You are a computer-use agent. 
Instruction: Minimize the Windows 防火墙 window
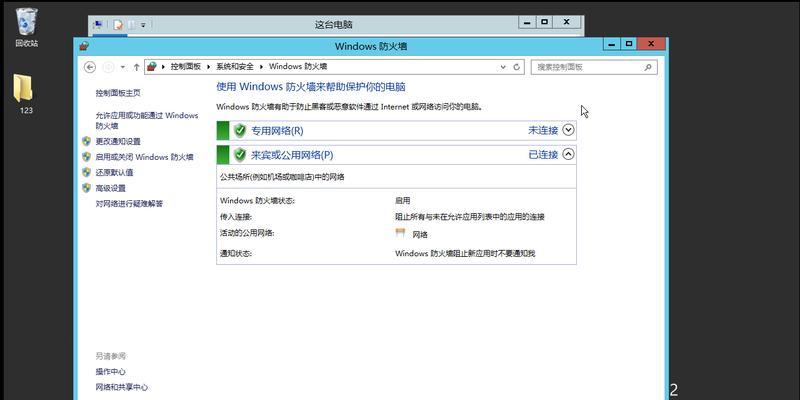pos(612,44)
